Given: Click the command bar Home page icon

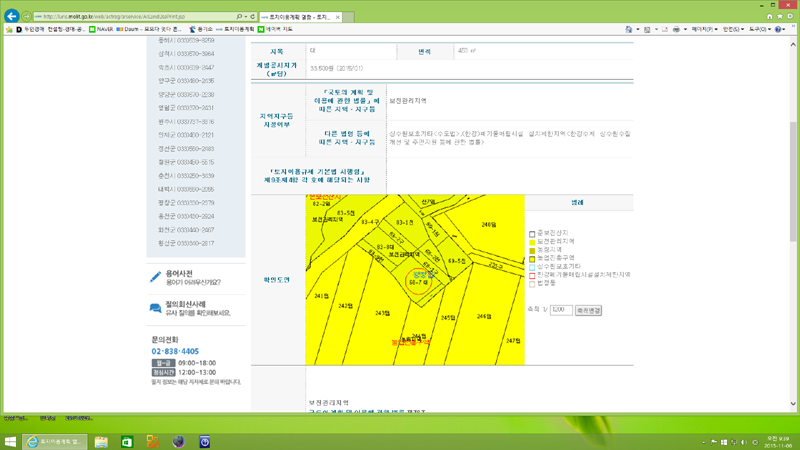Looking at the screenshot, I should tap(629, 30).
